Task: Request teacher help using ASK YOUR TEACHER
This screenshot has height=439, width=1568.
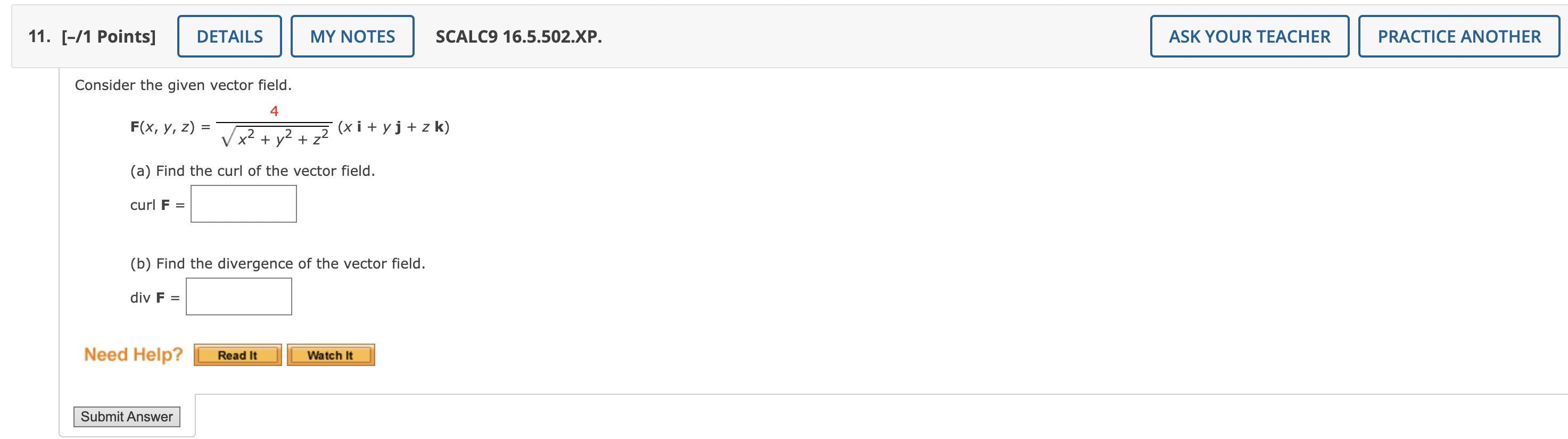Action: click(x=1249, y=36)
